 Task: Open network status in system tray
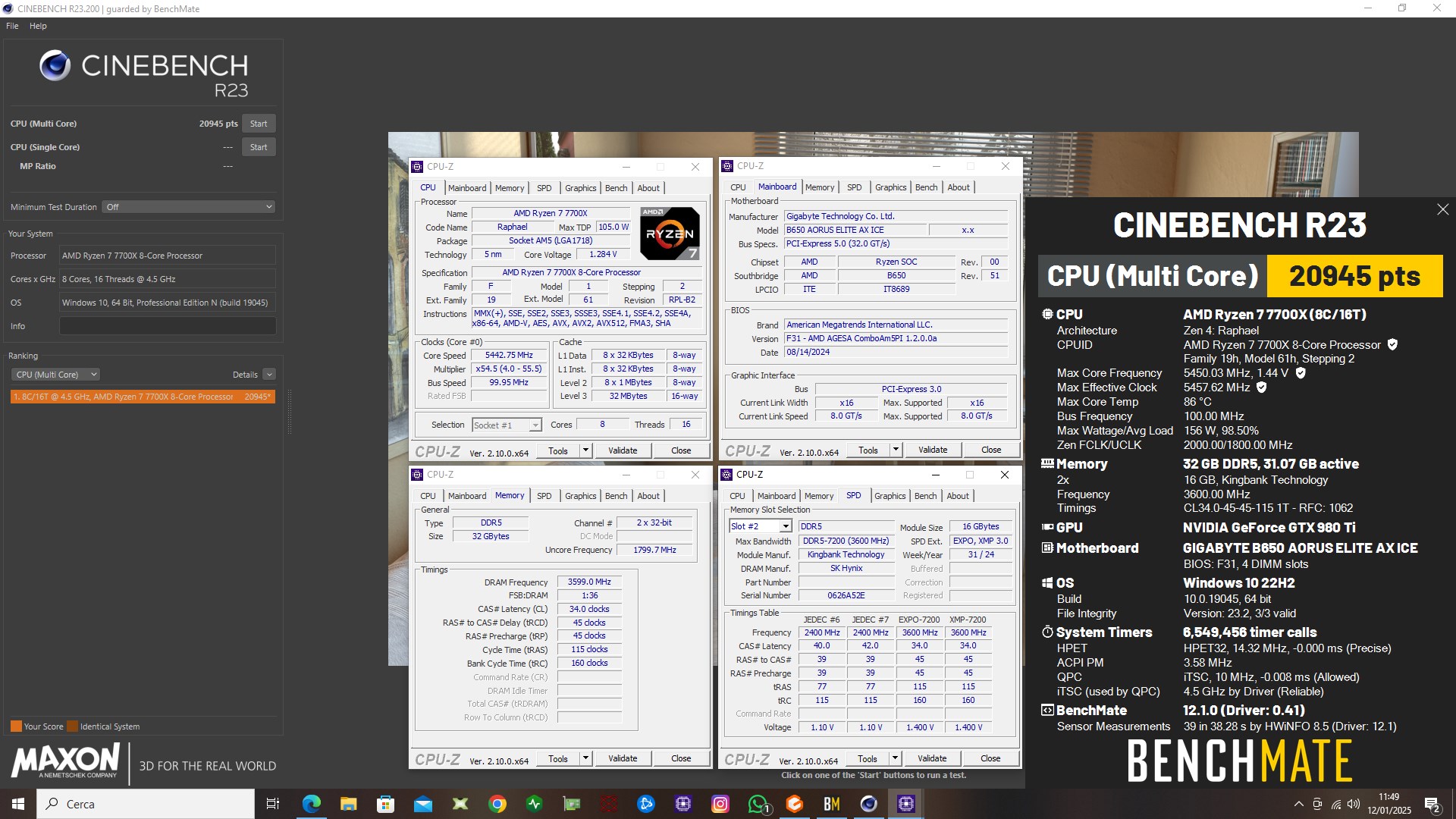tap(1335, 804)
